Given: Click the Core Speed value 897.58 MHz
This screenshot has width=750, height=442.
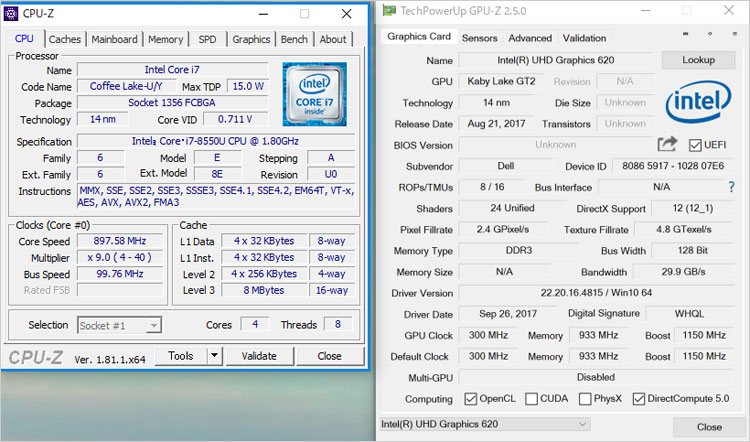Looking at the screenshot, I should (x=120, y=241).
